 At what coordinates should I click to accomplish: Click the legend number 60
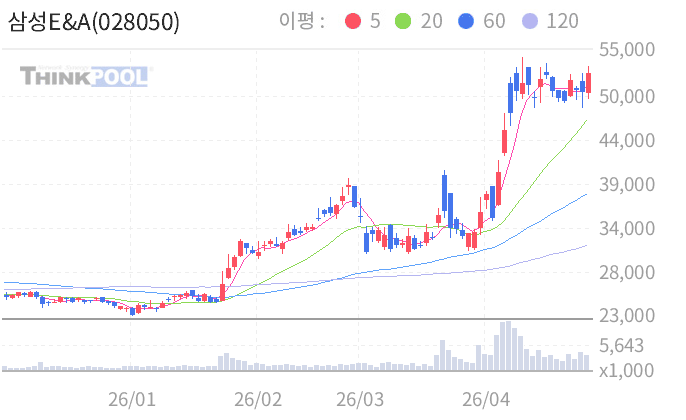pyautogui.click(x=494, y=21)
